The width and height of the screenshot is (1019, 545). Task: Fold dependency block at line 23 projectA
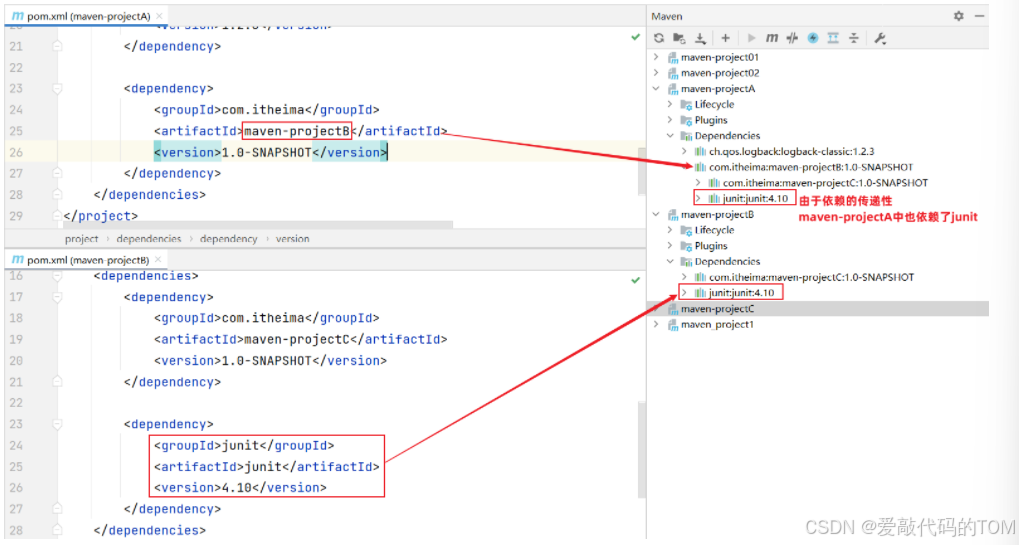point(57,88)
